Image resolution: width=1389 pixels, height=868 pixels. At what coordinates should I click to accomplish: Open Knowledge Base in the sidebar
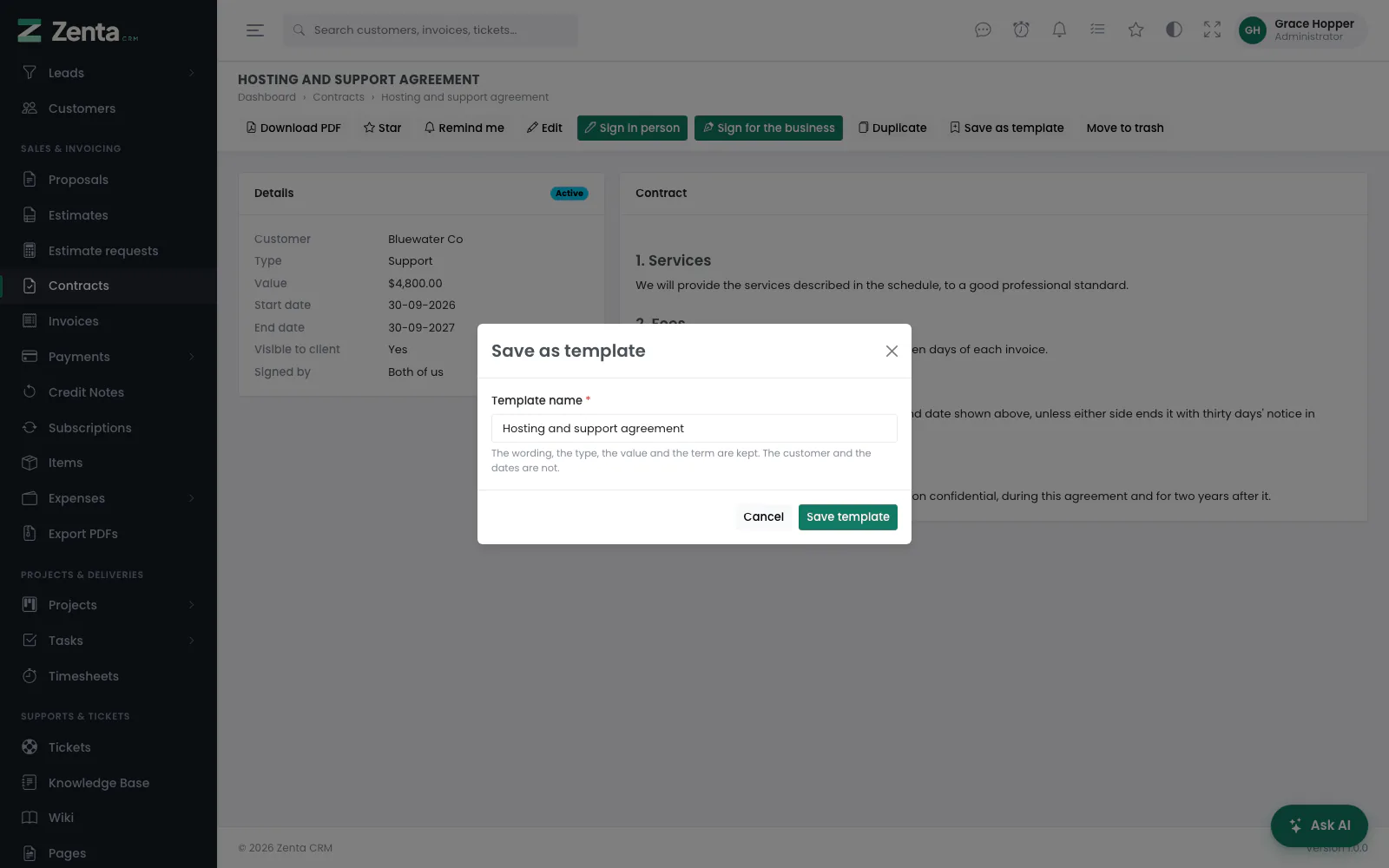click(x=109, y=783)
